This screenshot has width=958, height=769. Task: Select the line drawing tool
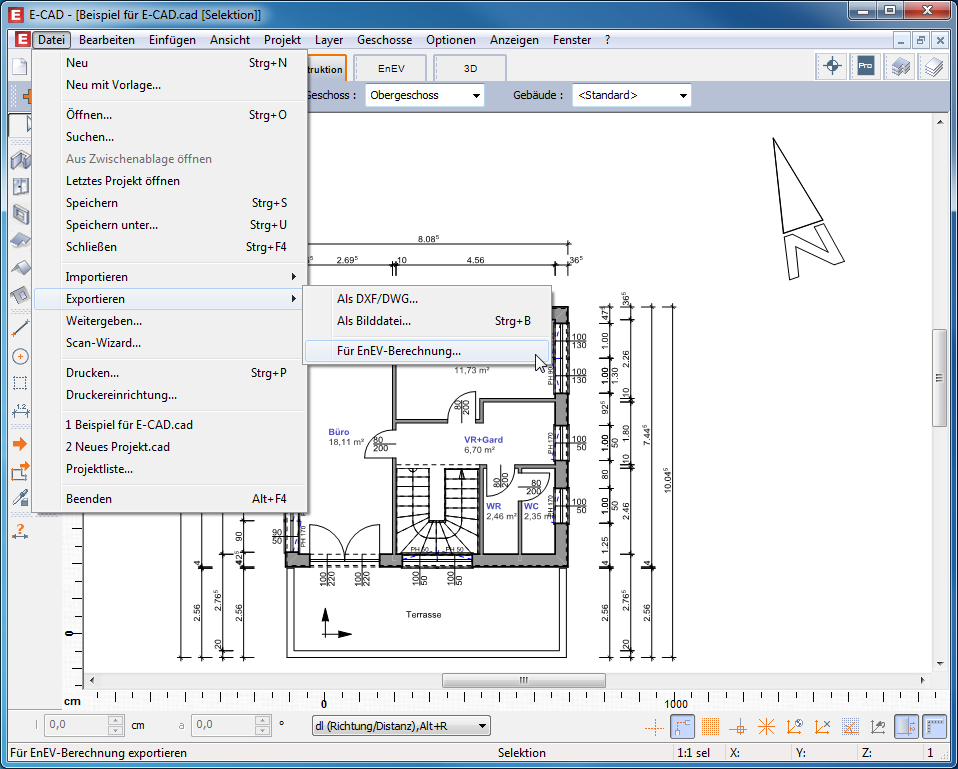[20, 328]
